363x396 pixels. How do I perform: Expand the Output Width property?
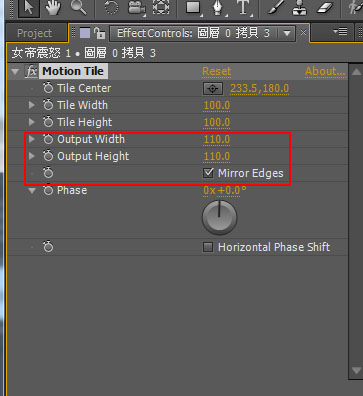pyautogui.click(x=32, y=139)
